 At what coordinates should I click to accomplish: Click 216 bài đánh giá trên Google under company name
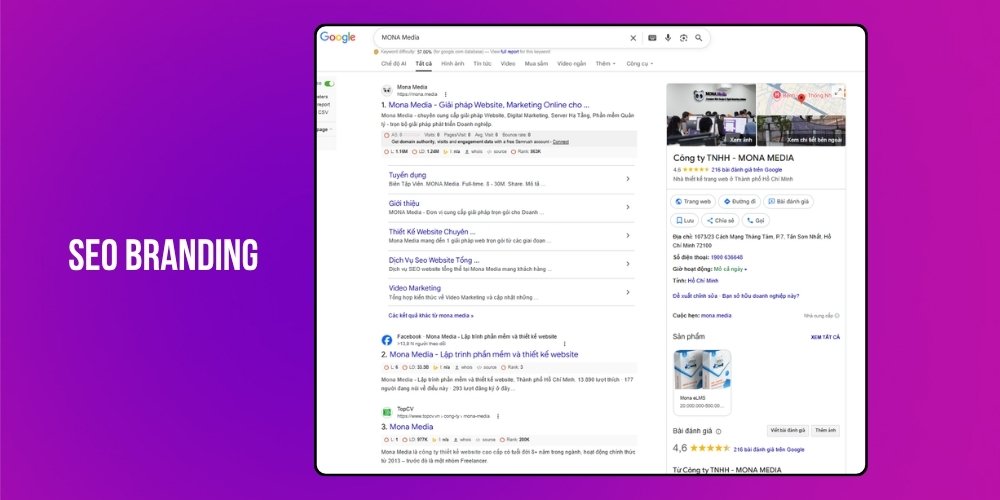click(x=747, y=170)
